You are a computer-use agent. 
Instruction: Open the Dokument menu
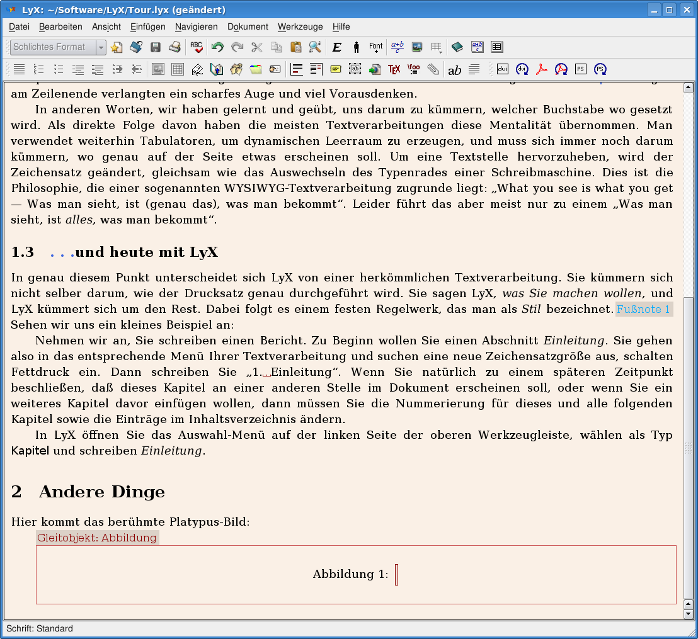coord(248,27)
